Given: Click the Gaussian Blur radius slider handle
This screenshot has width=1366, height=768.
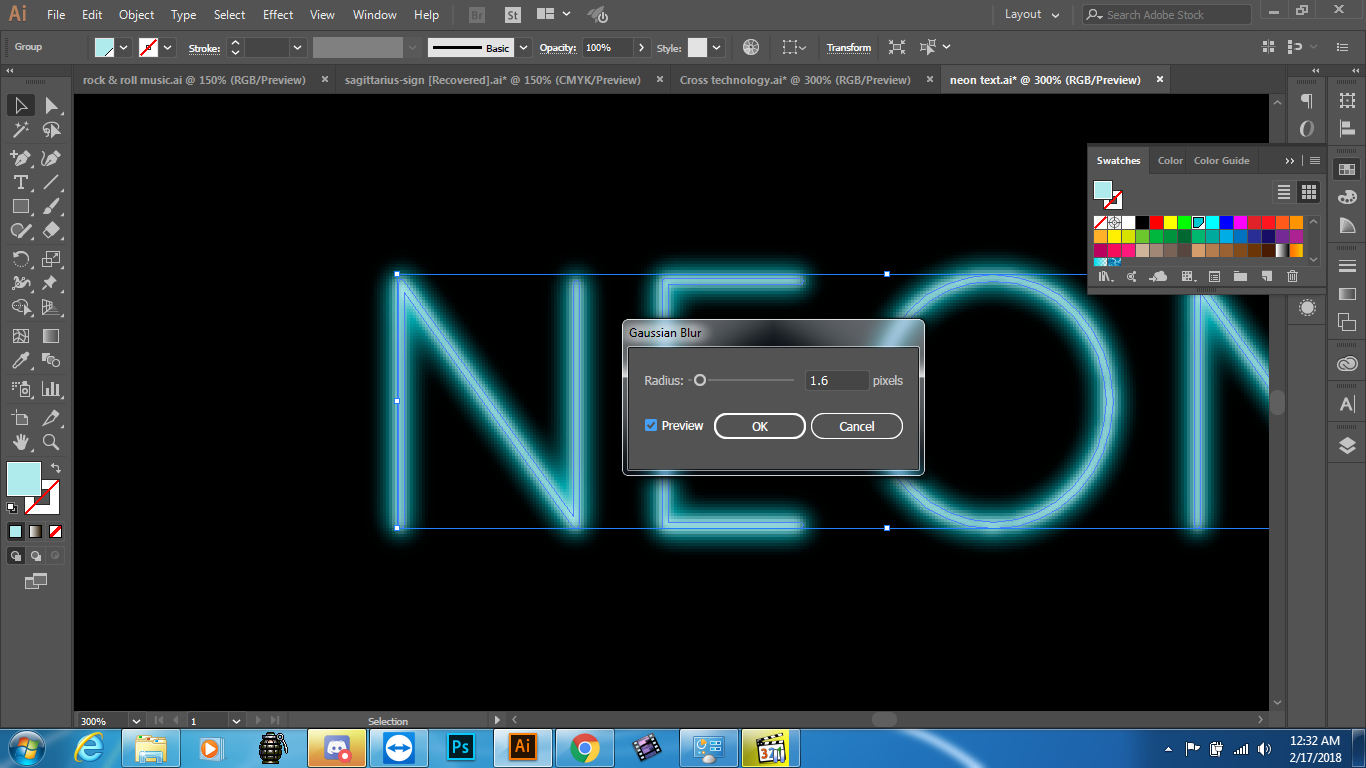Looking at the screenshot, I should click(700, 380).
